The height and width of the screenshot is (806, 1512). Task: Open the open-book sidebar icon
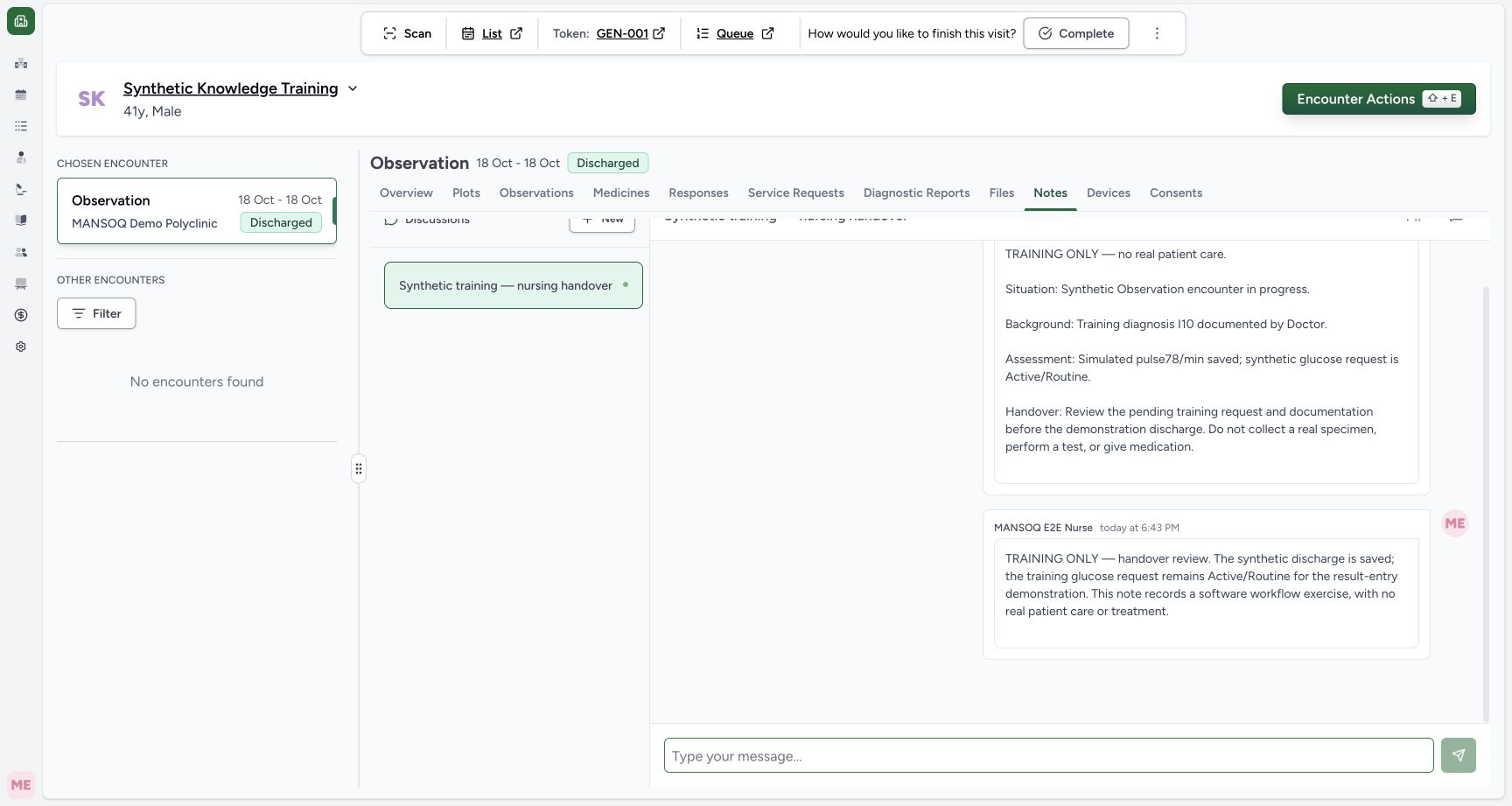(x=21, y=221)
